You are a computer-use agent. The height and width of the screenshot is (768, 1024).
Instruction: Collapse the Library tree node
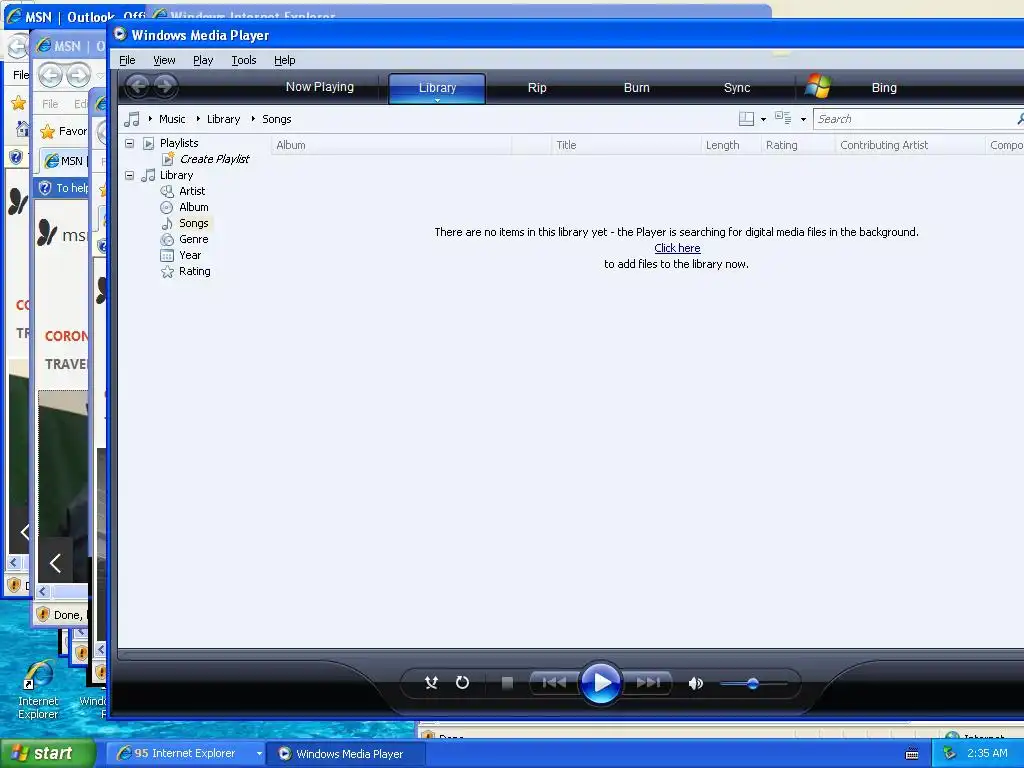(129, 175)
